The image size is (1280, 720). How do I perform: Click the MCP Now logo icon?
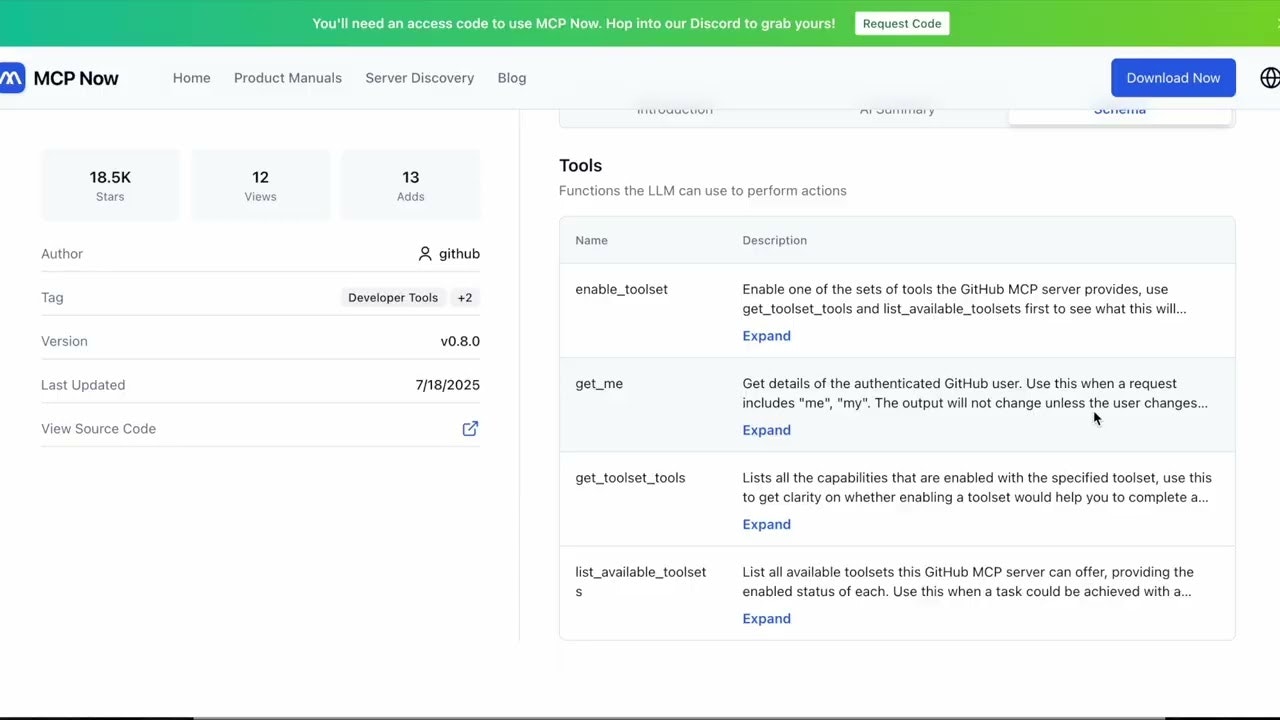(11, 78)
